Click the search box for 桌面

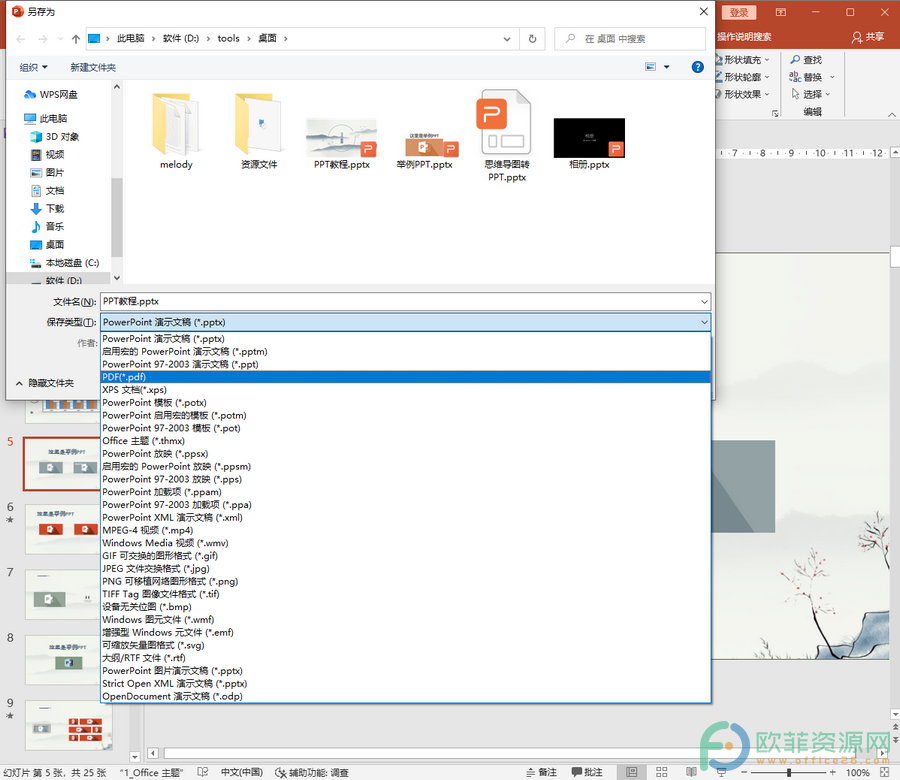630,39
